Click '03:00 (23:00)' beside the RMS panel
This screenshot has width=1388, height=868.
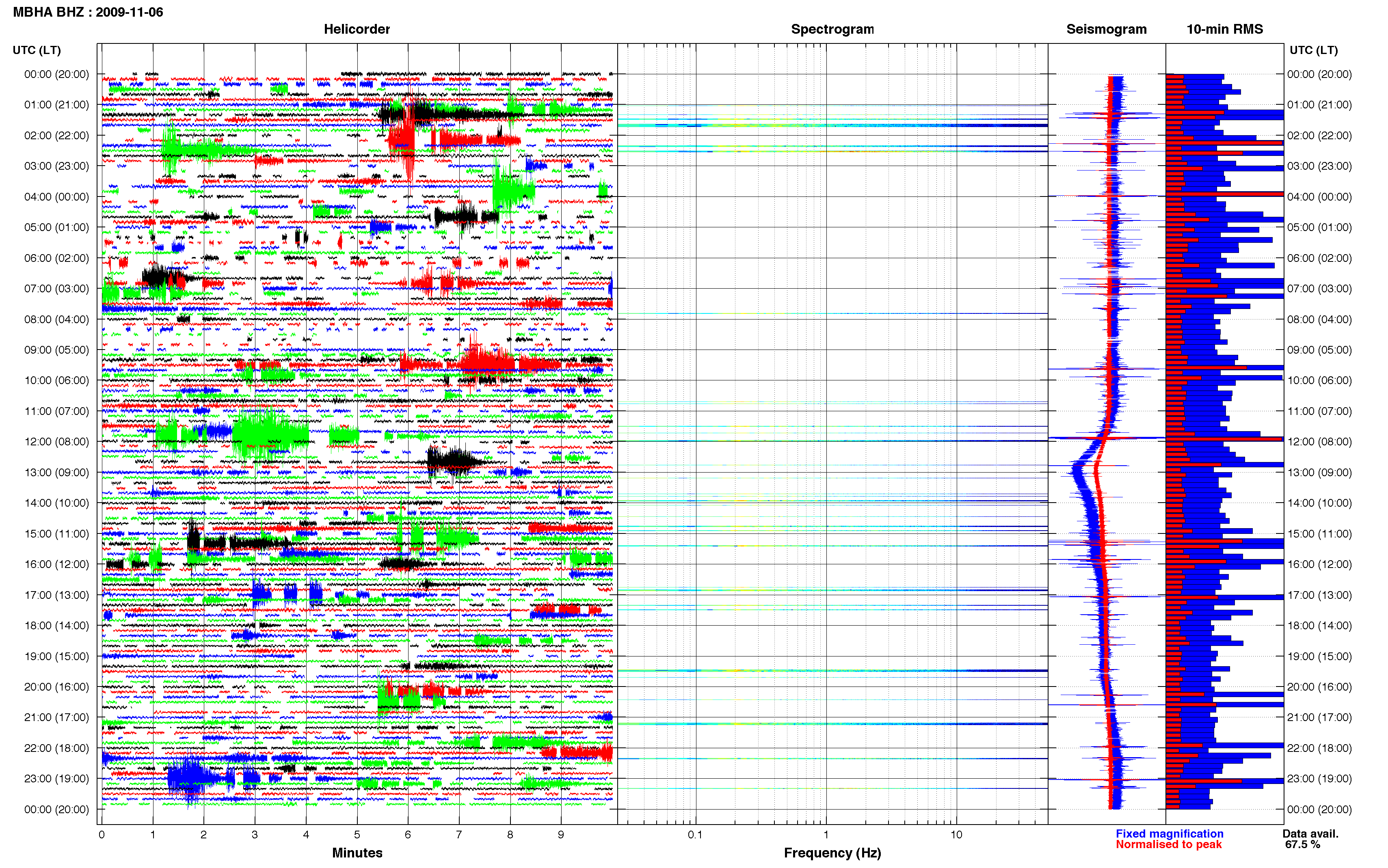[1319, 166]
